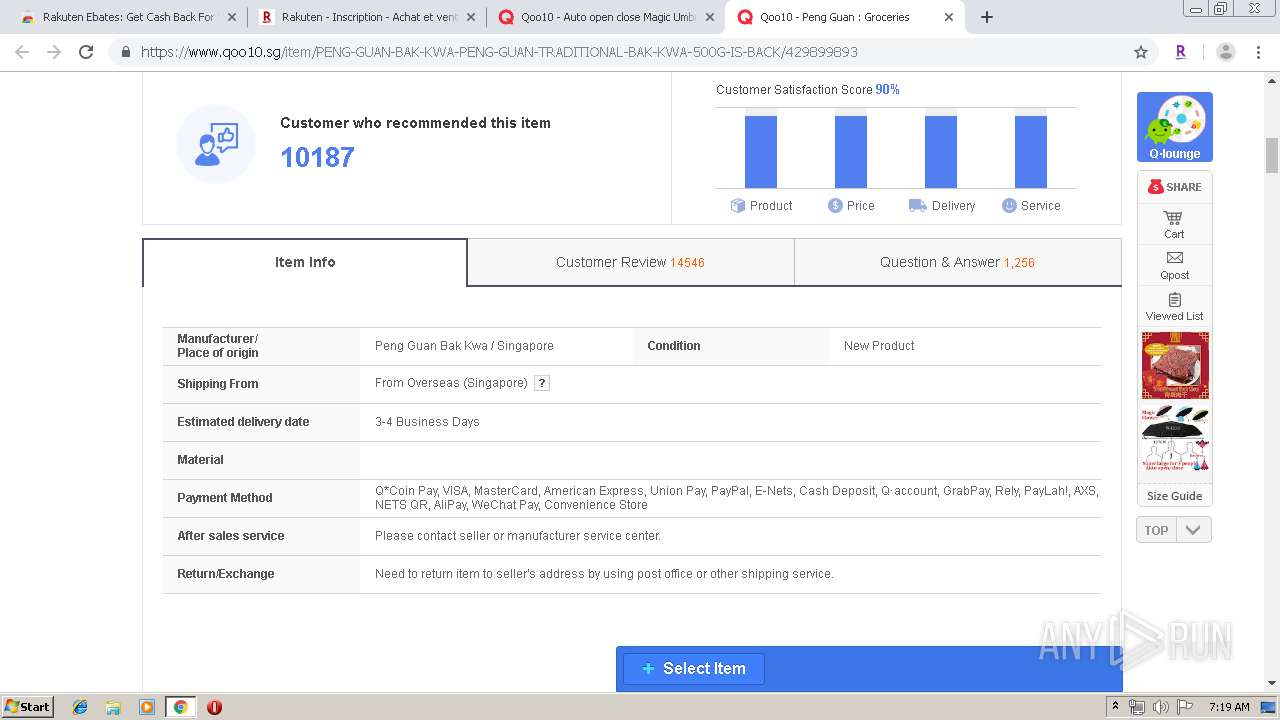
Task: Open the Rakuten extension icon in the toolbar
Action: click(x=1181, y=52)
